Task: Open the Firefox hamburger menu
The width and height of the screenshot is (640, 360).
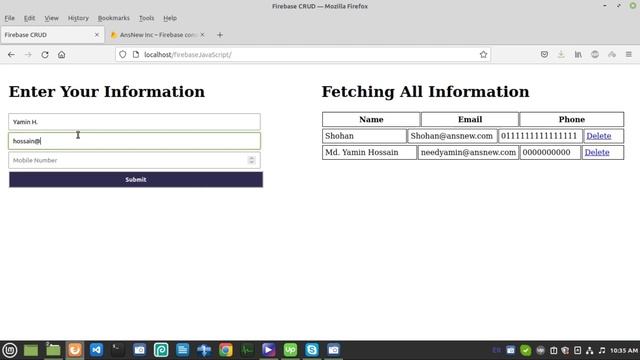Action: click(629, 54)
